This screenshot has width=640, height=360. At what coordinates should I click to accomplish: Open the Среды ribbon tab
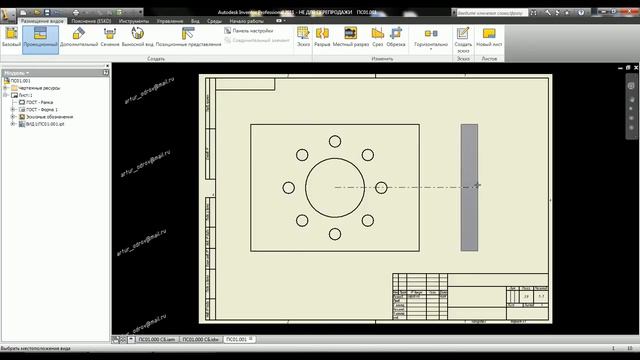(x=214, y=21)
